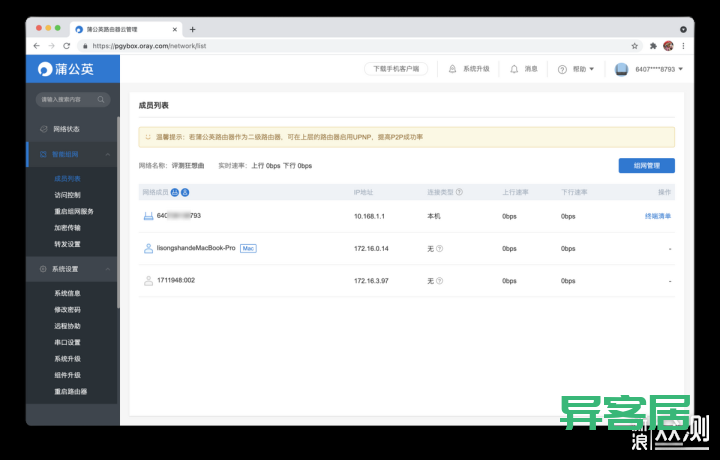The width and height of the screenshot is (720, 460).
Task: Open 组件升级 in the sidebar
Action: [68, 375]
